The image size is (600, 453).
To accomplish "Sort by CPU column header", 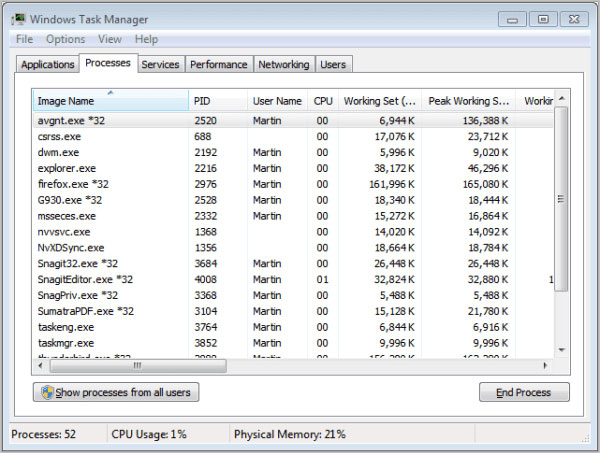I will point(323,101).
